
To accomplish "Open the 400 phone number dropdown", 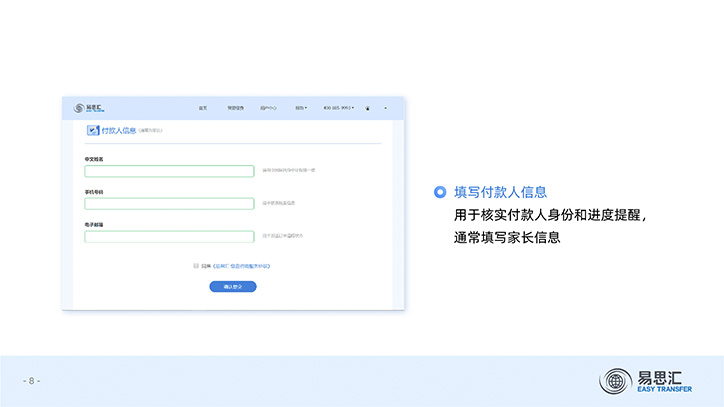I will 338,107.
